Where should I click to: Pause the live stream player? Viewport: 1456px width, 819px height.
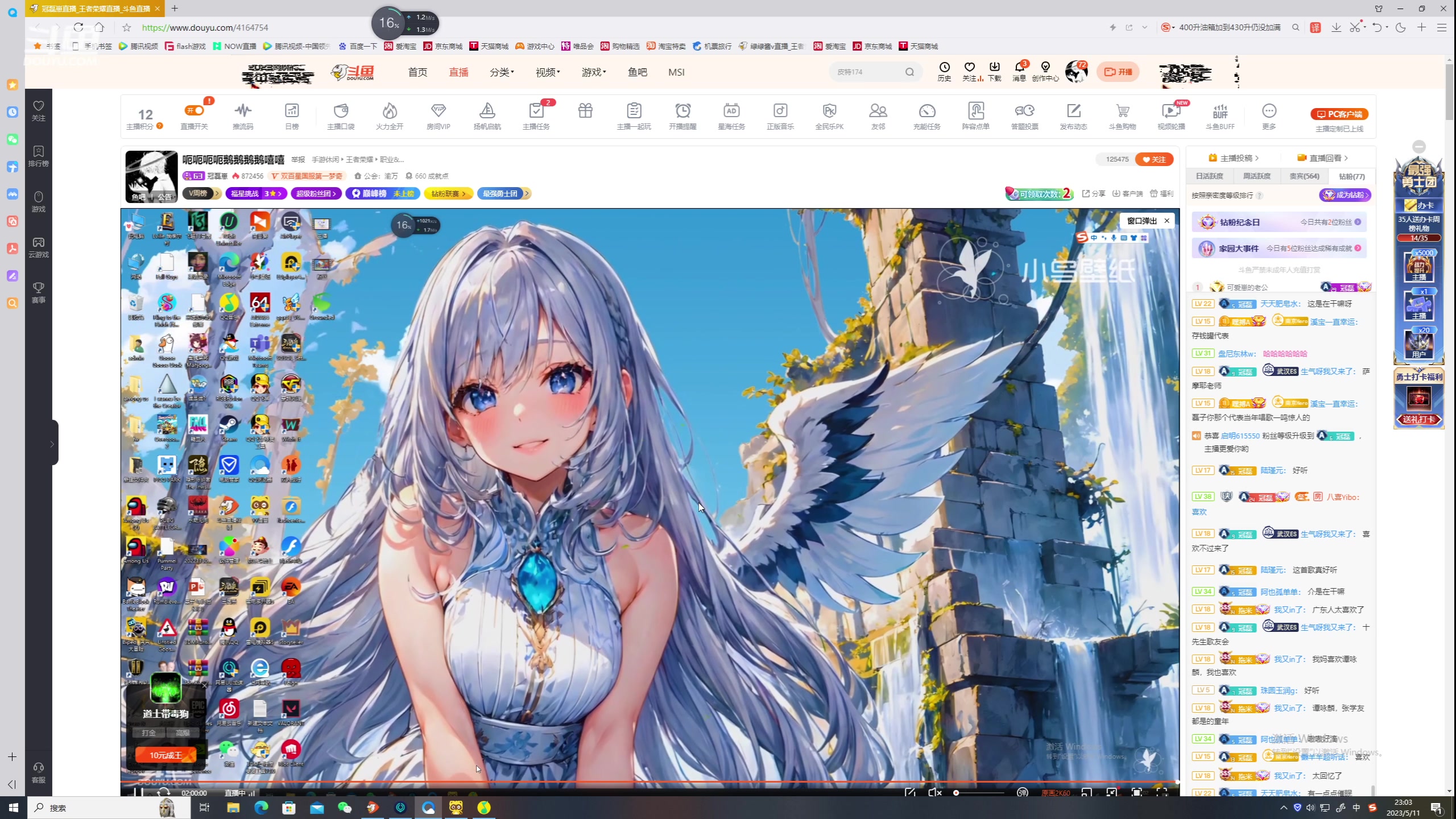pos(138,792)
